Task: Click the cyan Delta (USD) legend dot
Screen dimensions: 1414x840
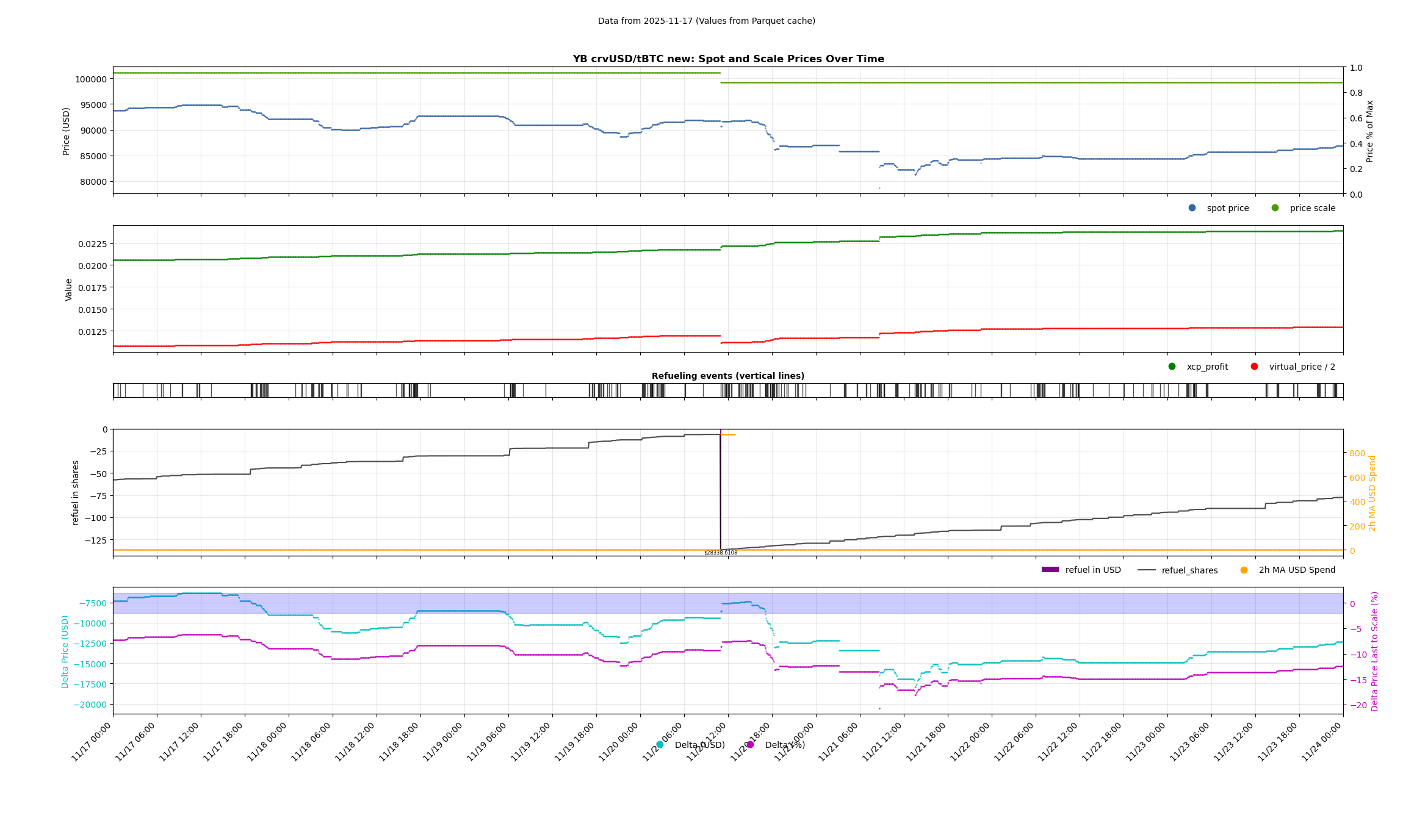Action: point(660,745)
